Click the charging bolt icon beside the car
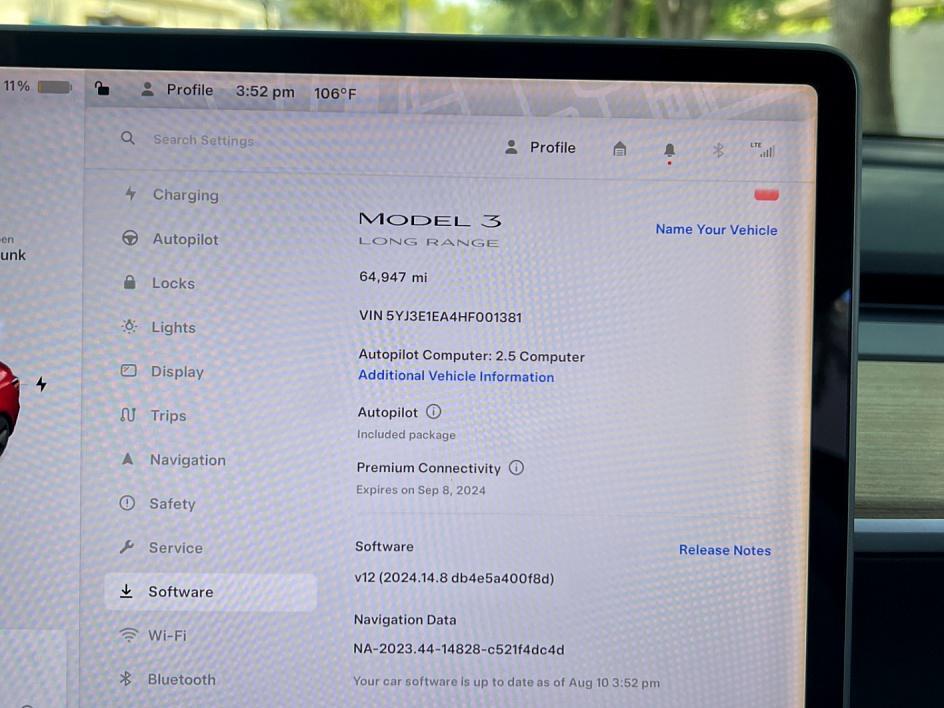Screen dimensions: 944x708 pyautogui.click(x=41, y=384)
